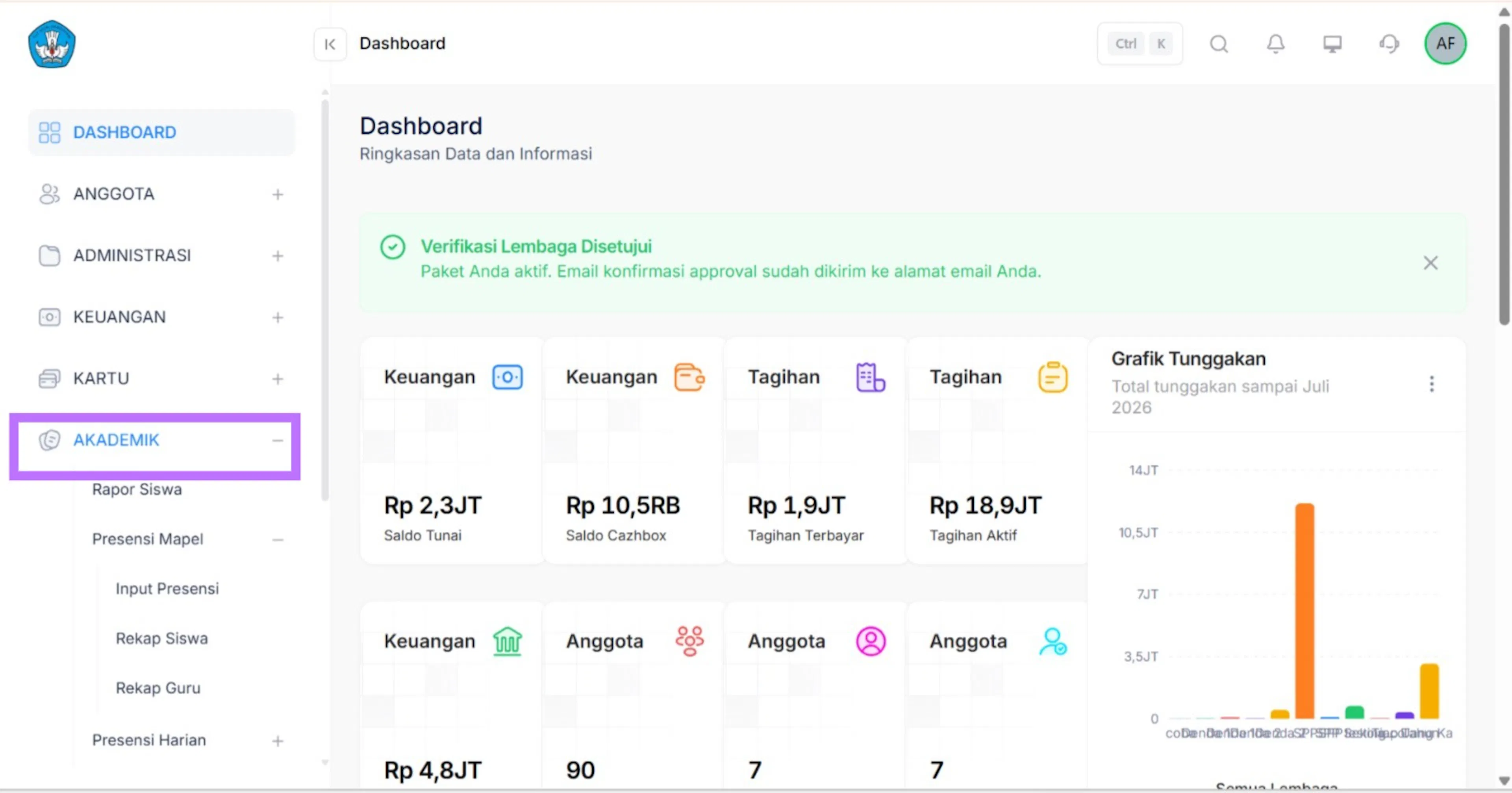Open the headset support icon
The width and height of the screenshot is (1512, 793).
pyautogui.click(x=1389, y=44)
